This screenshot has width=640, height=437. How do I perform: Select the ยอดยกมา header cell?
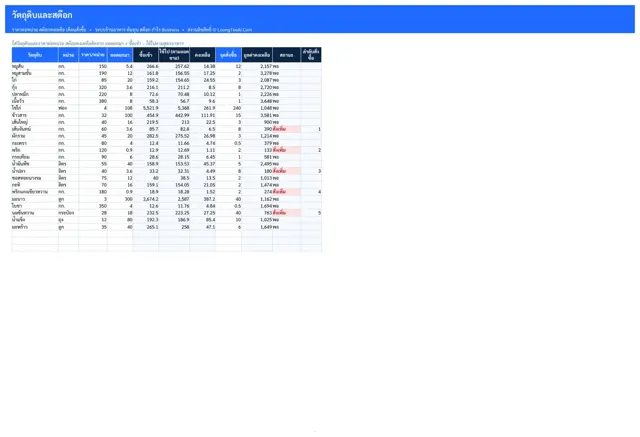pos(120,55)
